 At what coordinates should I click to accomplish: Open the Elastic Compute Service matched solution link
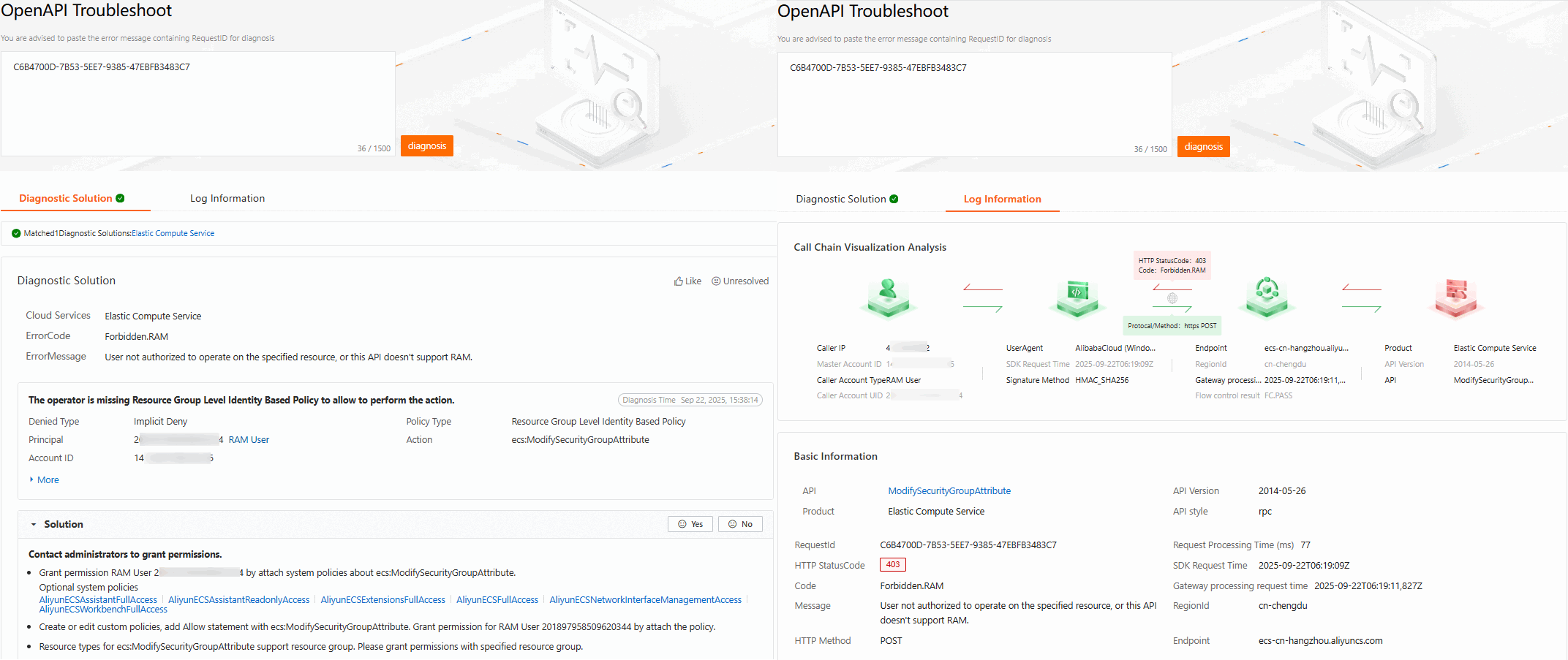173,234
